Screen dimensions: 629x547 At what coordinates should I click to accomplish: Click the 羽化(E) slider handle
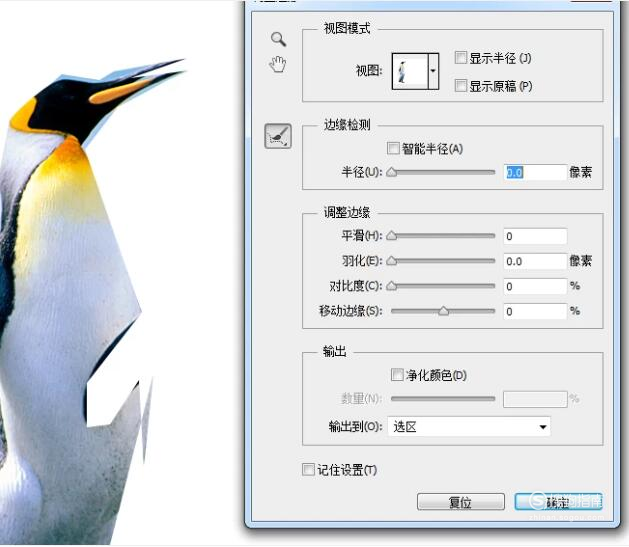tap(392, 261)
